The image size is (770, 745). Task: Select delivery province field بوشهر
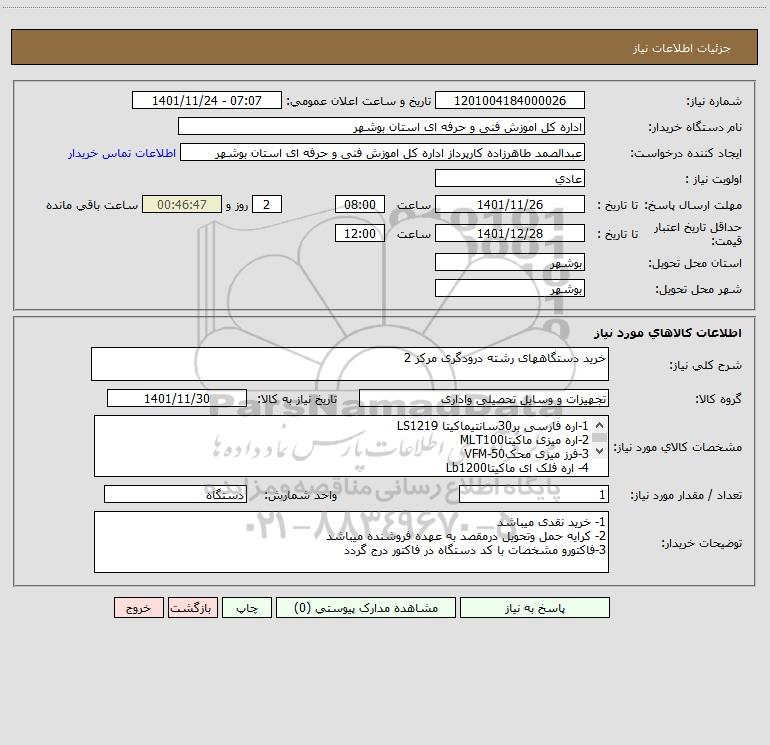510,262
